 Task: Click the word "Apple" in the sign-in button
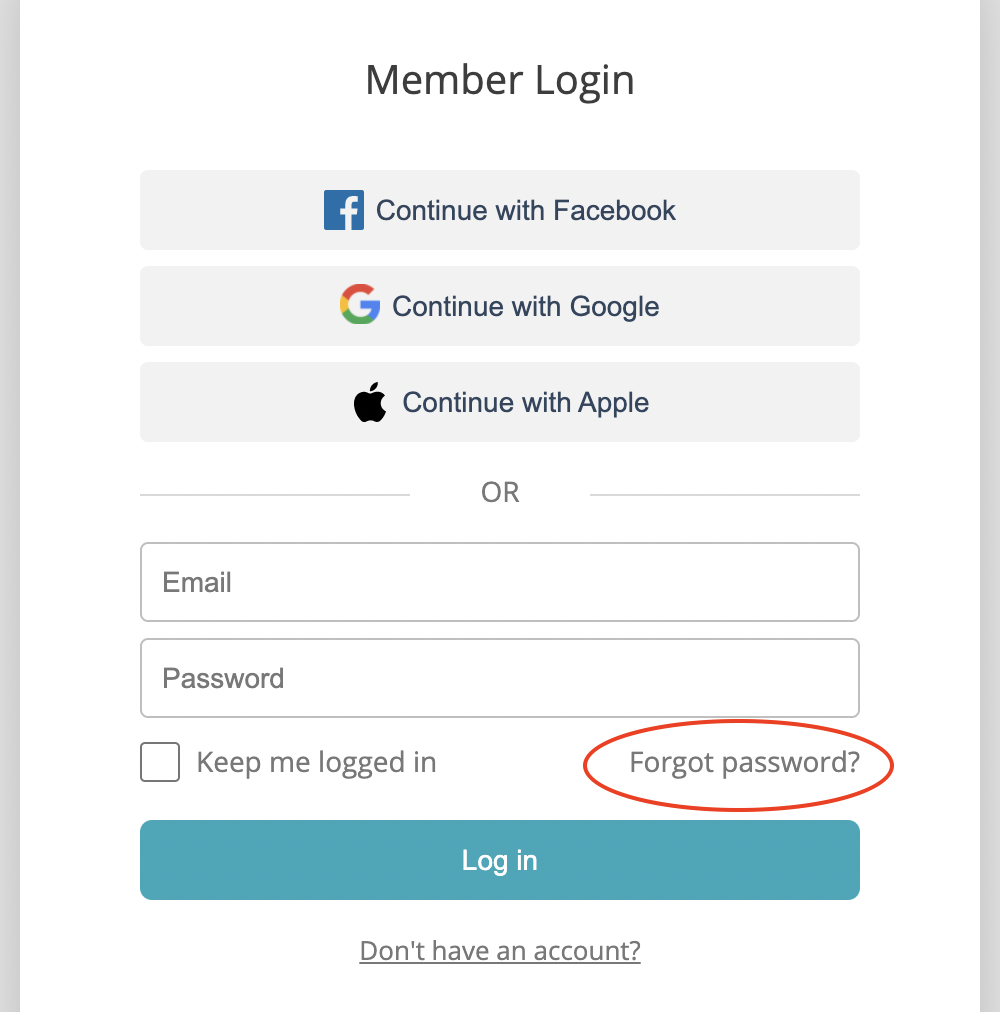pyautogui.click(x=614, y=403)
